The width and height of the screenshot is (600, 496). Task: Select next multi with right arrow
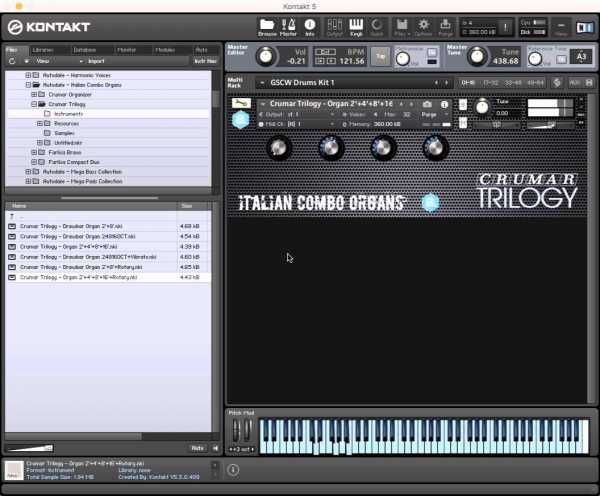coord(446,83)
